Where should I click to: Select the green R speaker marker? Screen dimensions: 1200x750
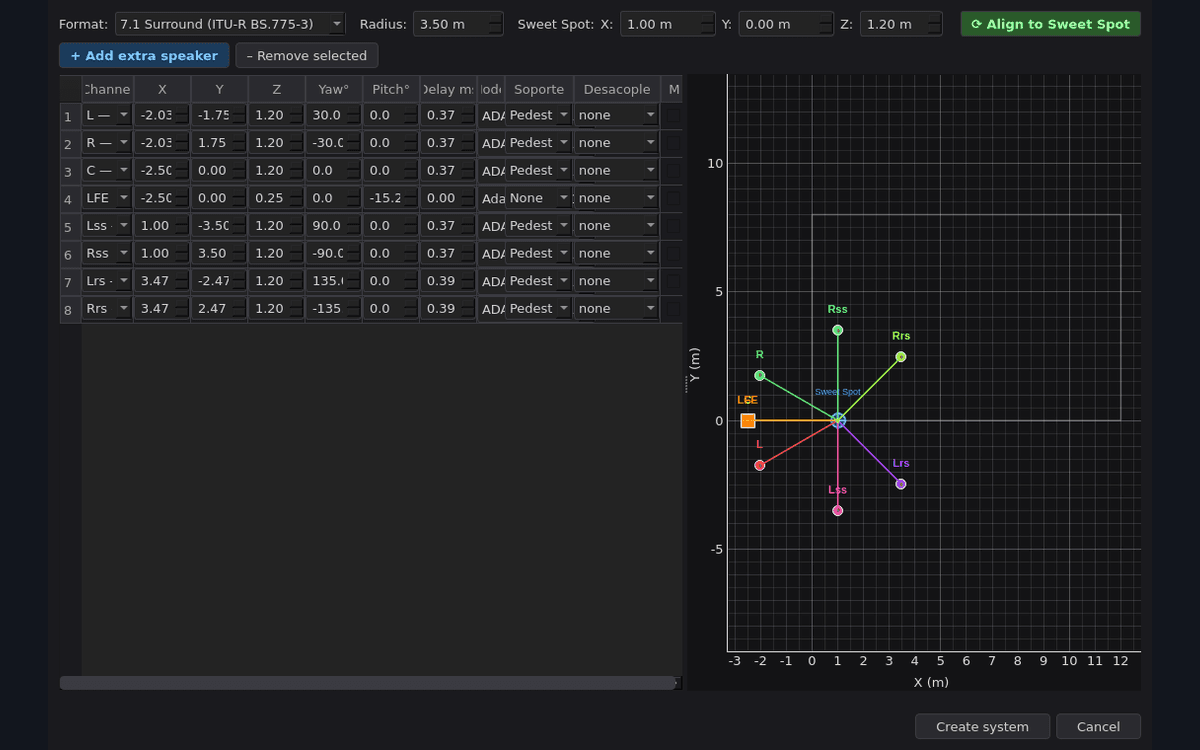(760, 376)
